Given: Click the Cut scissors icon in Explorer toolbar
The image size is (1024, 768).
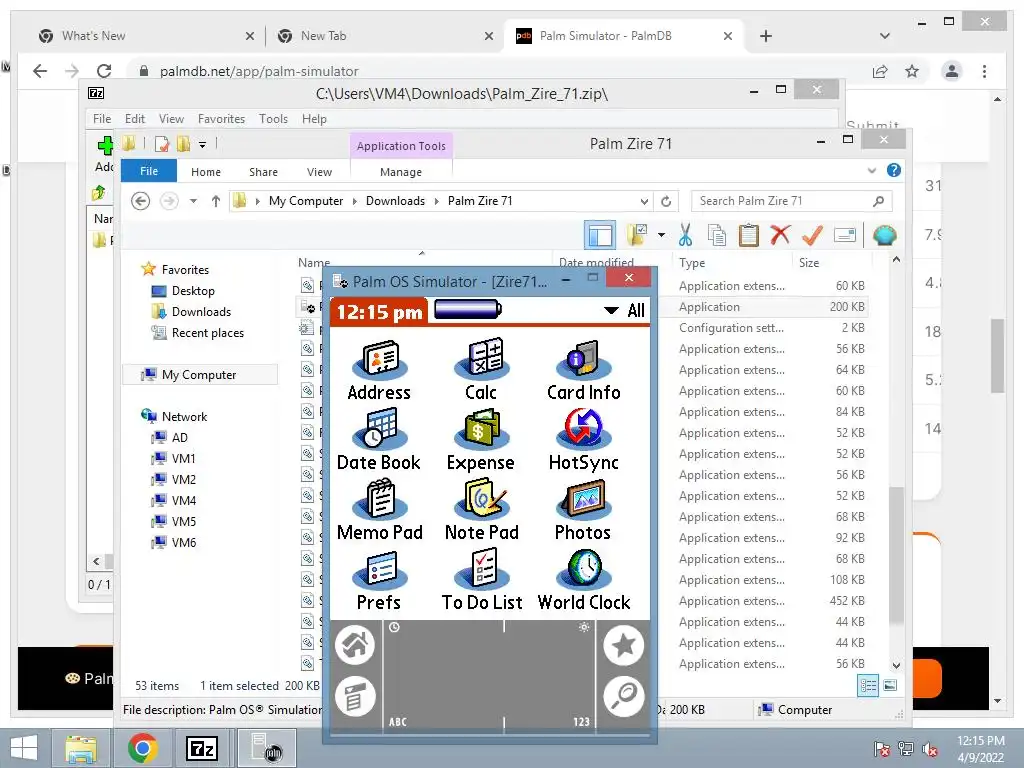Looking at the screenshot, I should click(x=685, y=235).
